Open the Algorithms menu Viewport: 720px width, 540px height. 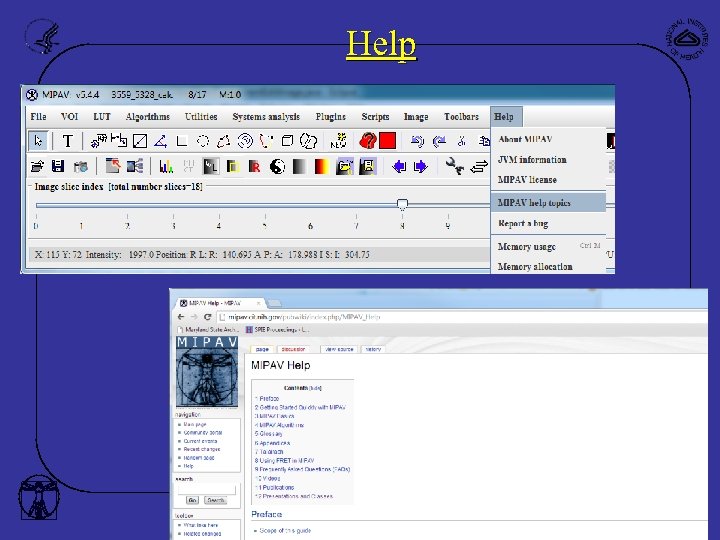147,117
